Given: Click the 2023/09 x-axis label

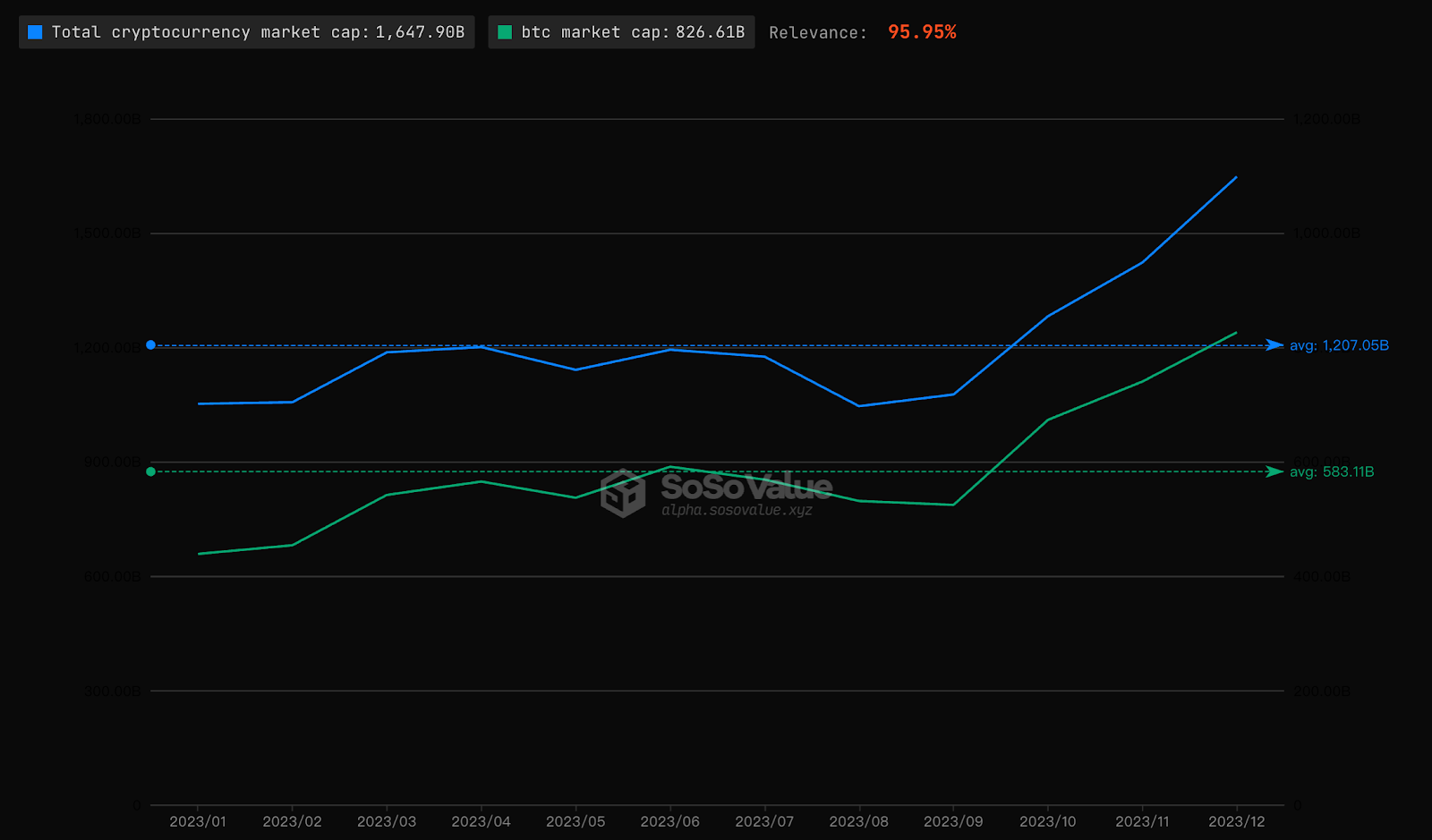Looking at the screenshot, I should click(x=953, y=821).
